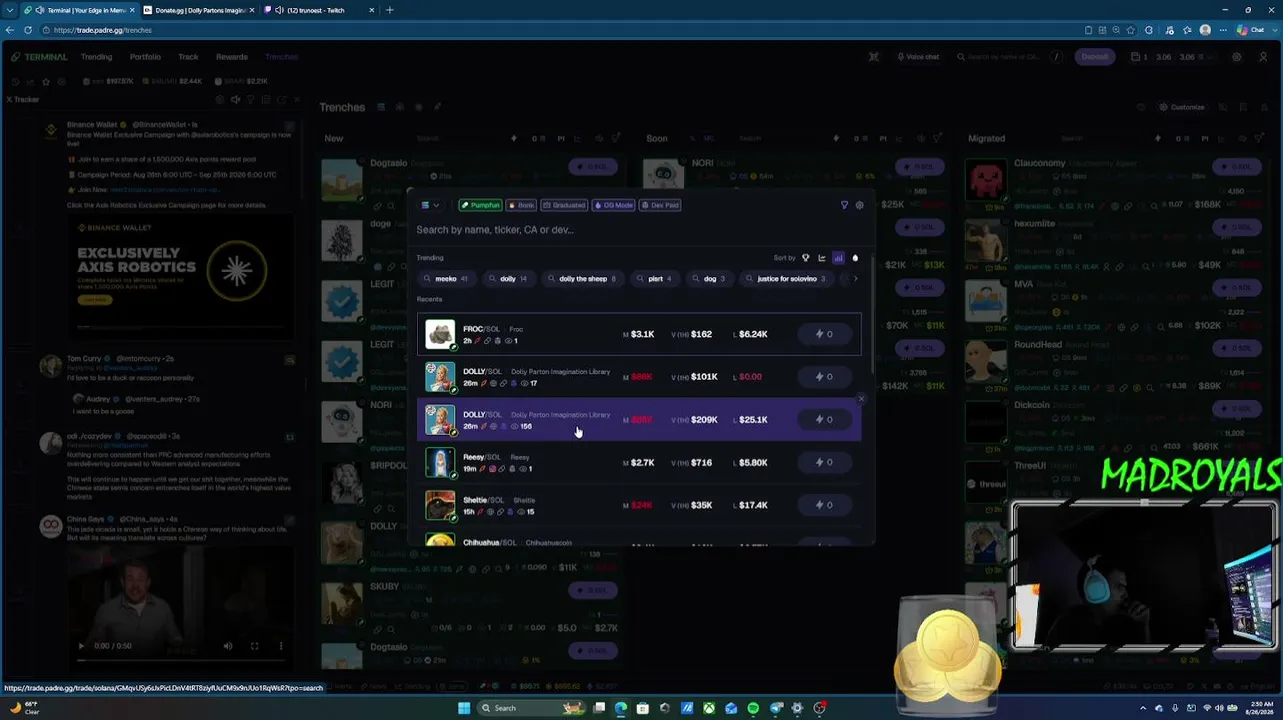The image size is (1283, 720).
Task: Enable the OG Mode filter
Action: click(614, 205)
